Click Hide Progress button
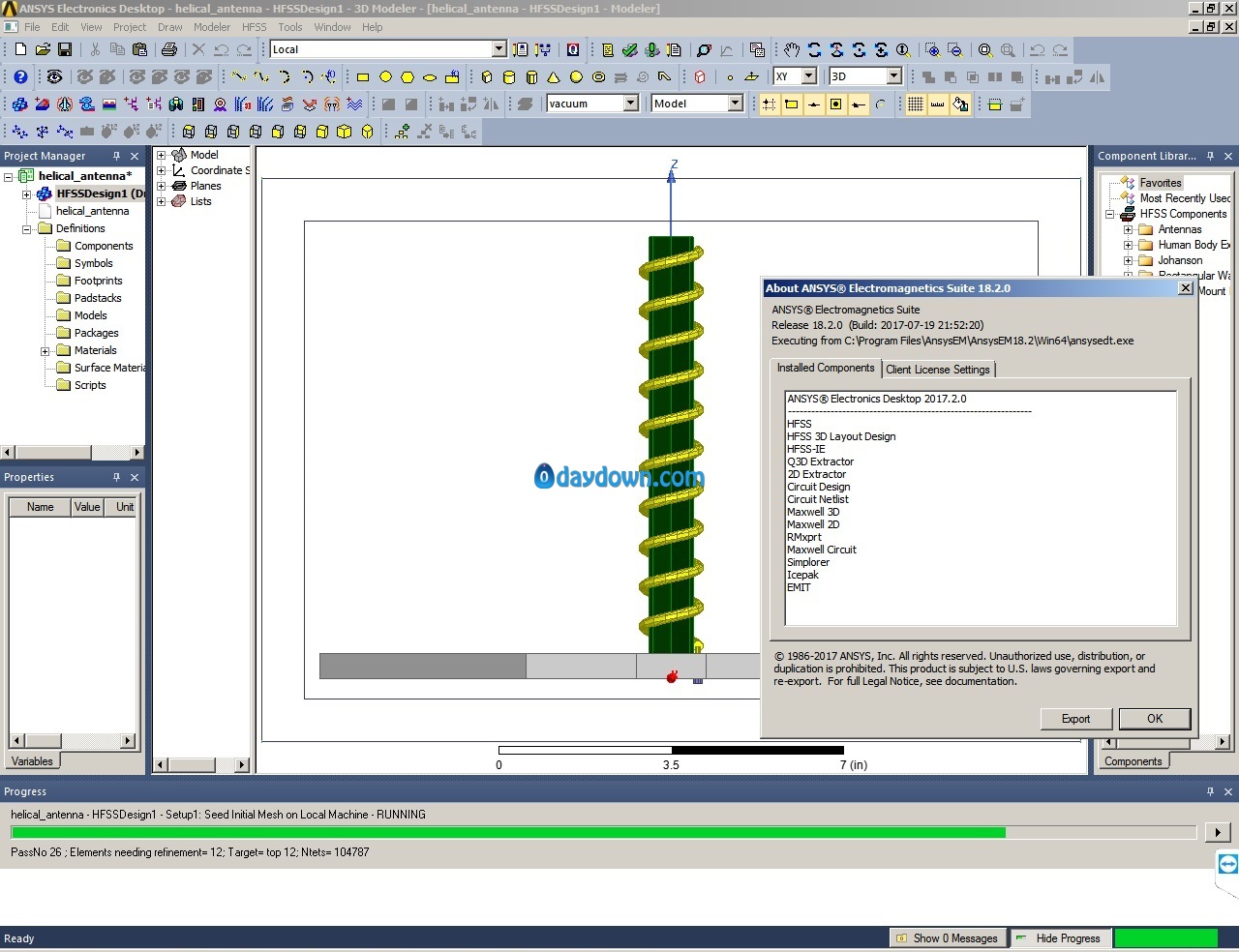This screenshot has height=952, width=1239. click(x=1059, y=938)
